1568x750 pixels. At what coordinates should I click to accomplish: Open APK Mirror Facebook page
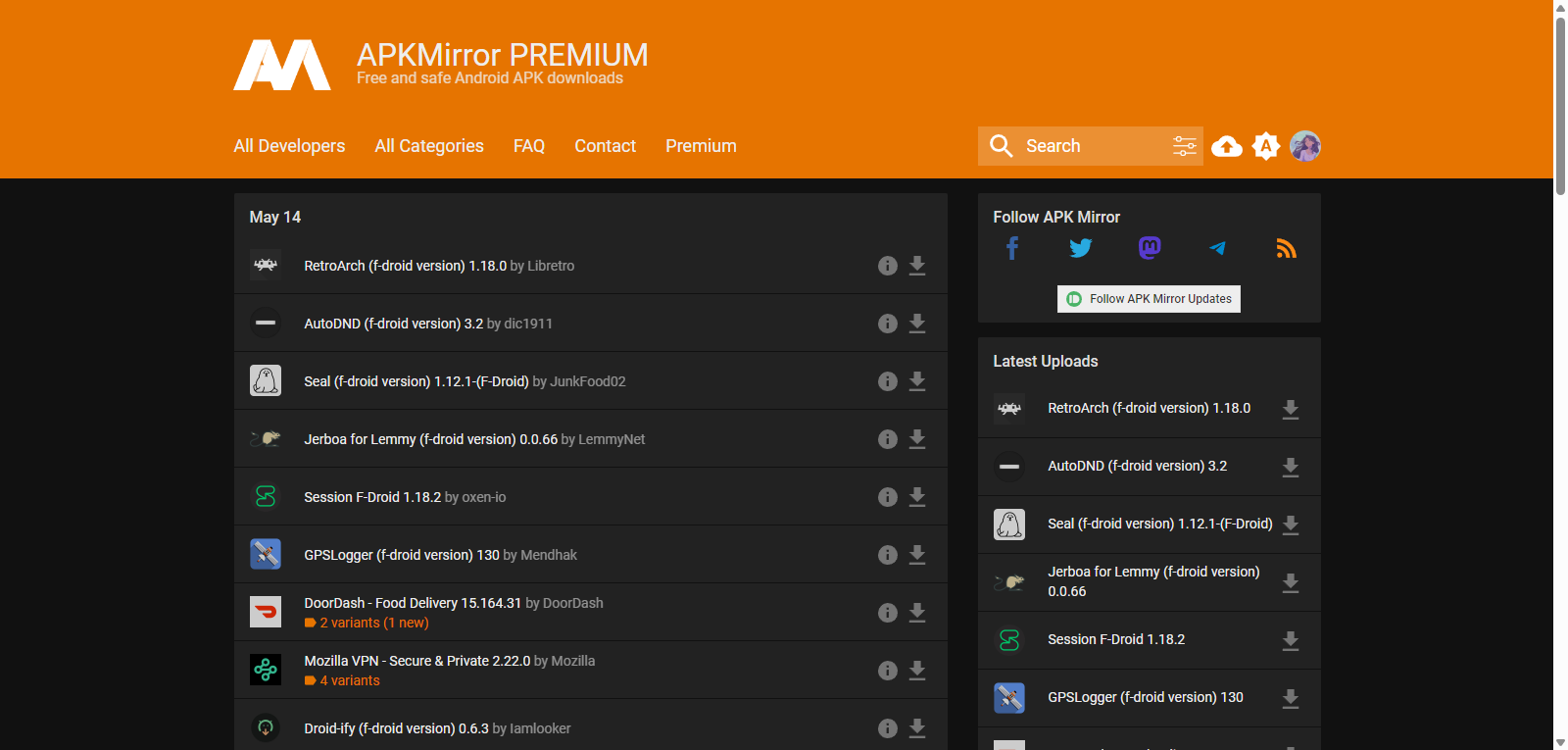click(x=1012, y=249)
